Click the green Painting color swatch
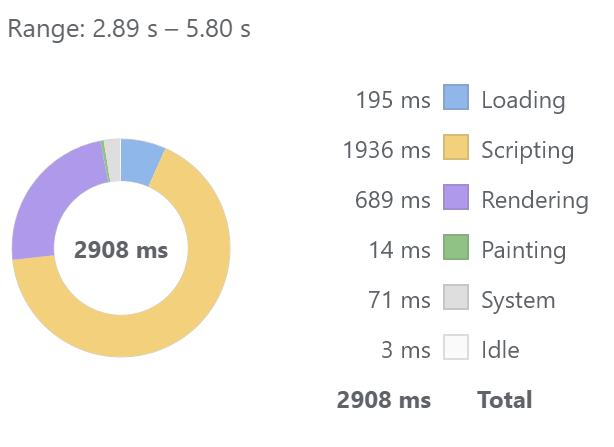 click(456, 247)
